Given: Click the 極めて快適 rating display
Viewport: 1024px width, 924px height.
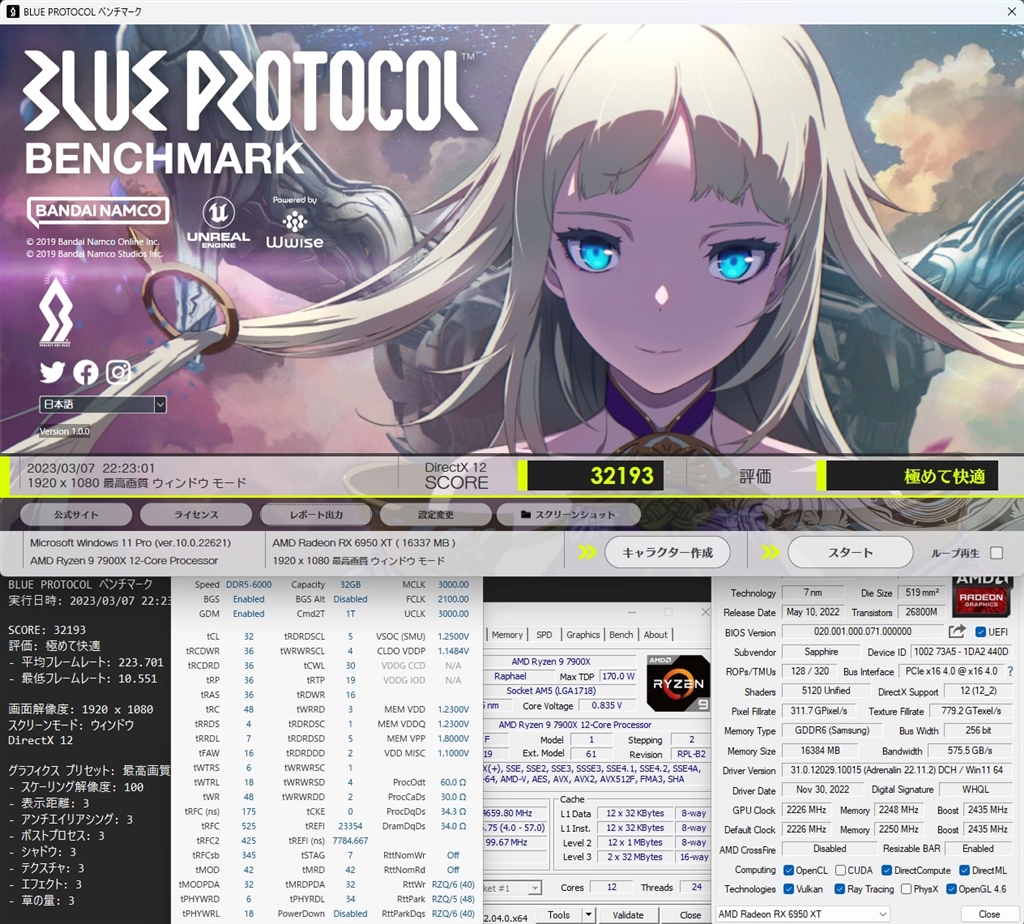Looking at the screenshot, I should [x=912, y=476].
